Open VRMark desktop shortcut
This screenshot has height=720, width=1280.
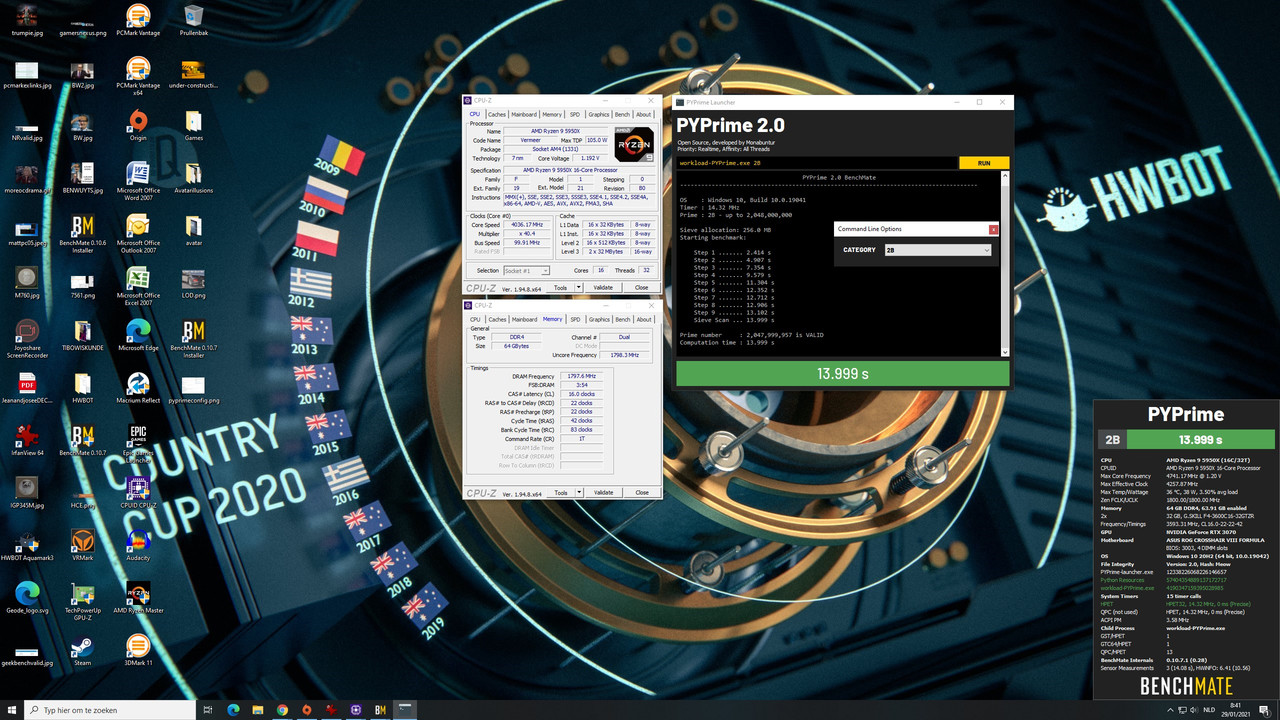click(82, 545)
